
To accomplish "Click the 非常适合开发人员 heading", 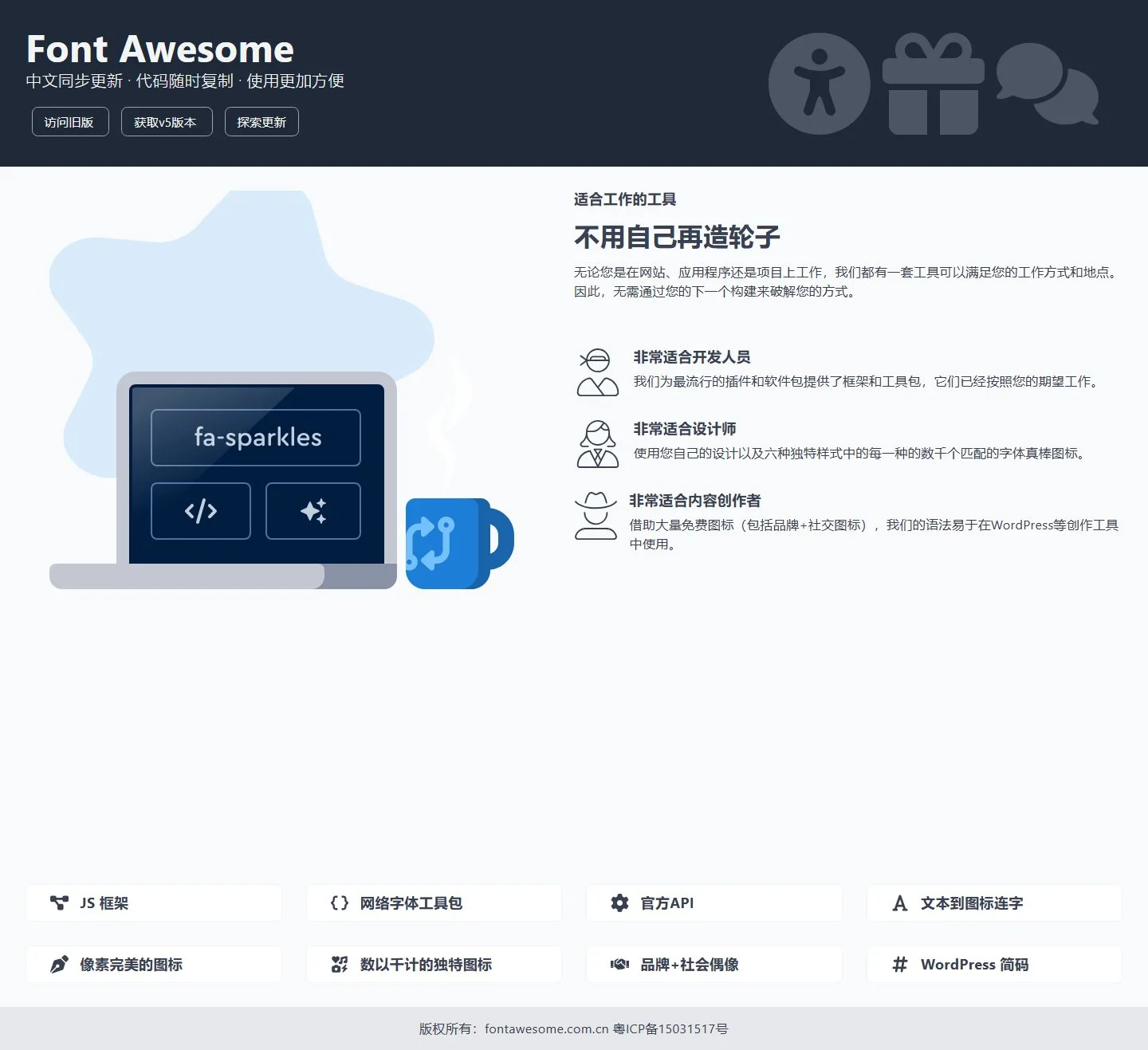I will [x=692, y=357].
